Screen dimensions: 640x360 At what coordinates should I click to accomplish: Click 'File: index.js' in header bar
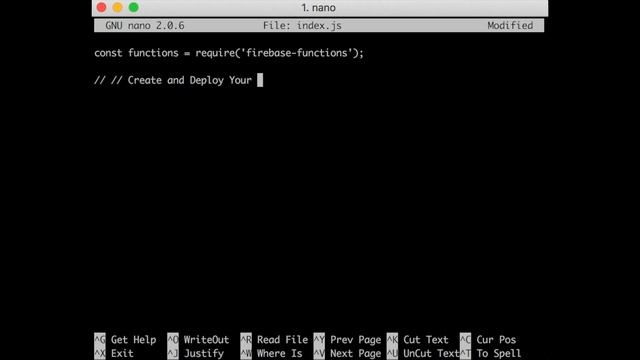point(302,26)
